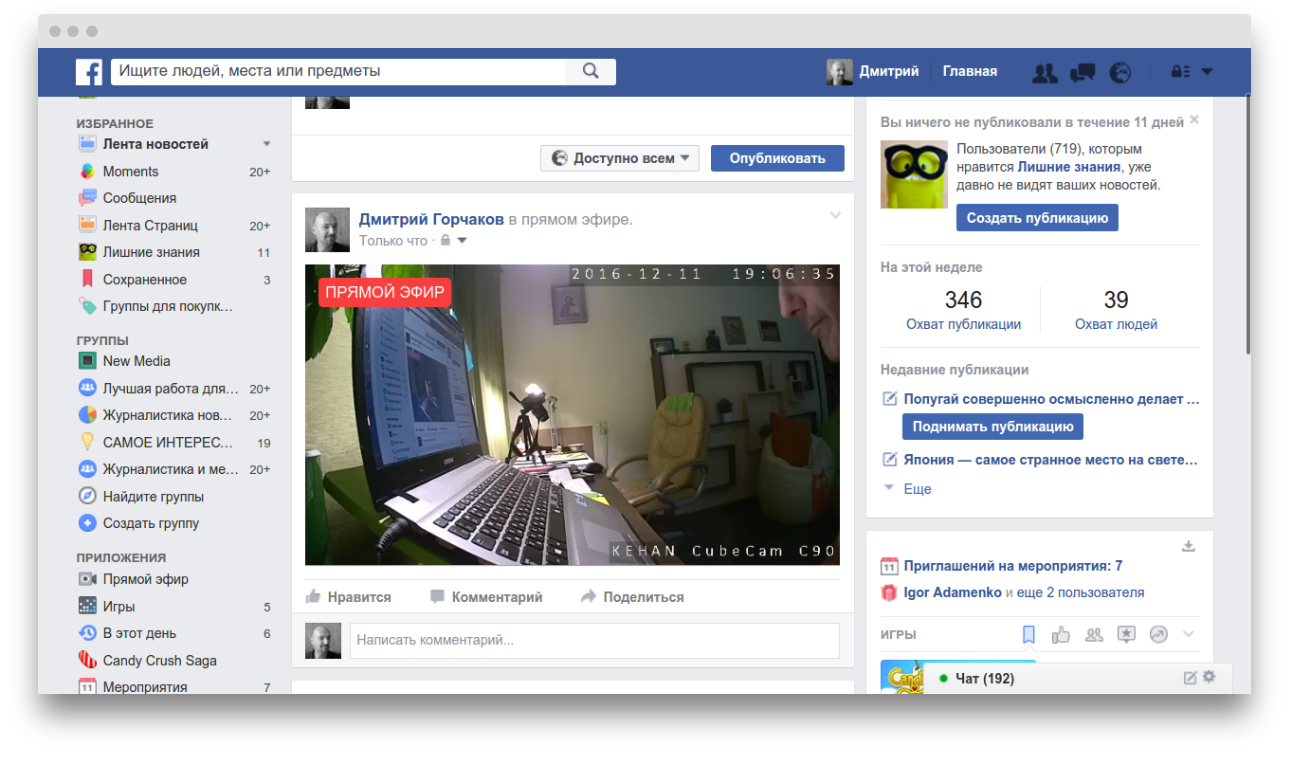Like the live video with 'Нравится'
The width and height of the screenshot is (1289, 760).
click(x=348, y=597)
